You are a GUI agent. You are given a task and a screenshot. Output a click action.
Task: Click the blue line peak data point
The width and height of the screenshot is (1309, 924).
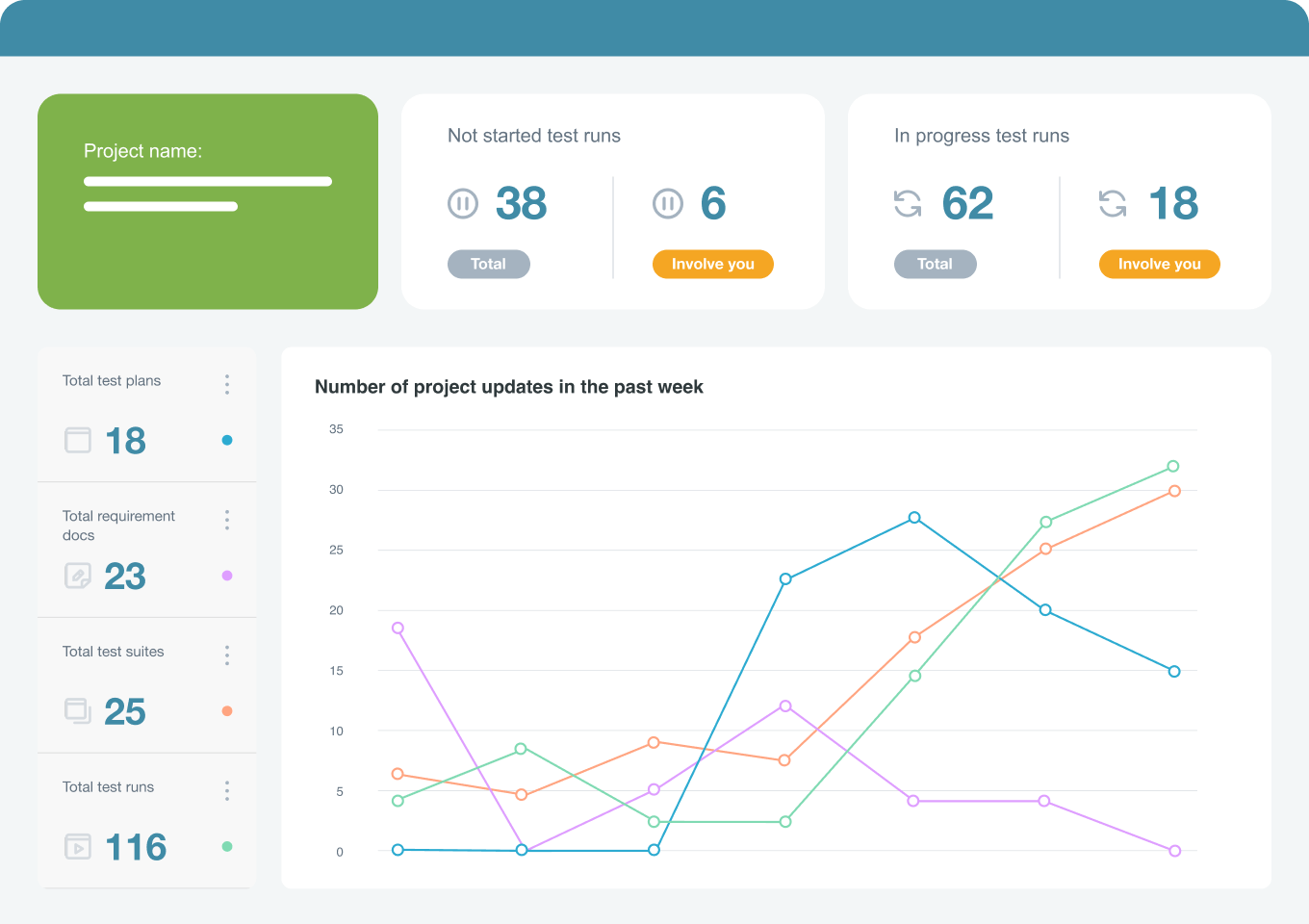[914, 518]
